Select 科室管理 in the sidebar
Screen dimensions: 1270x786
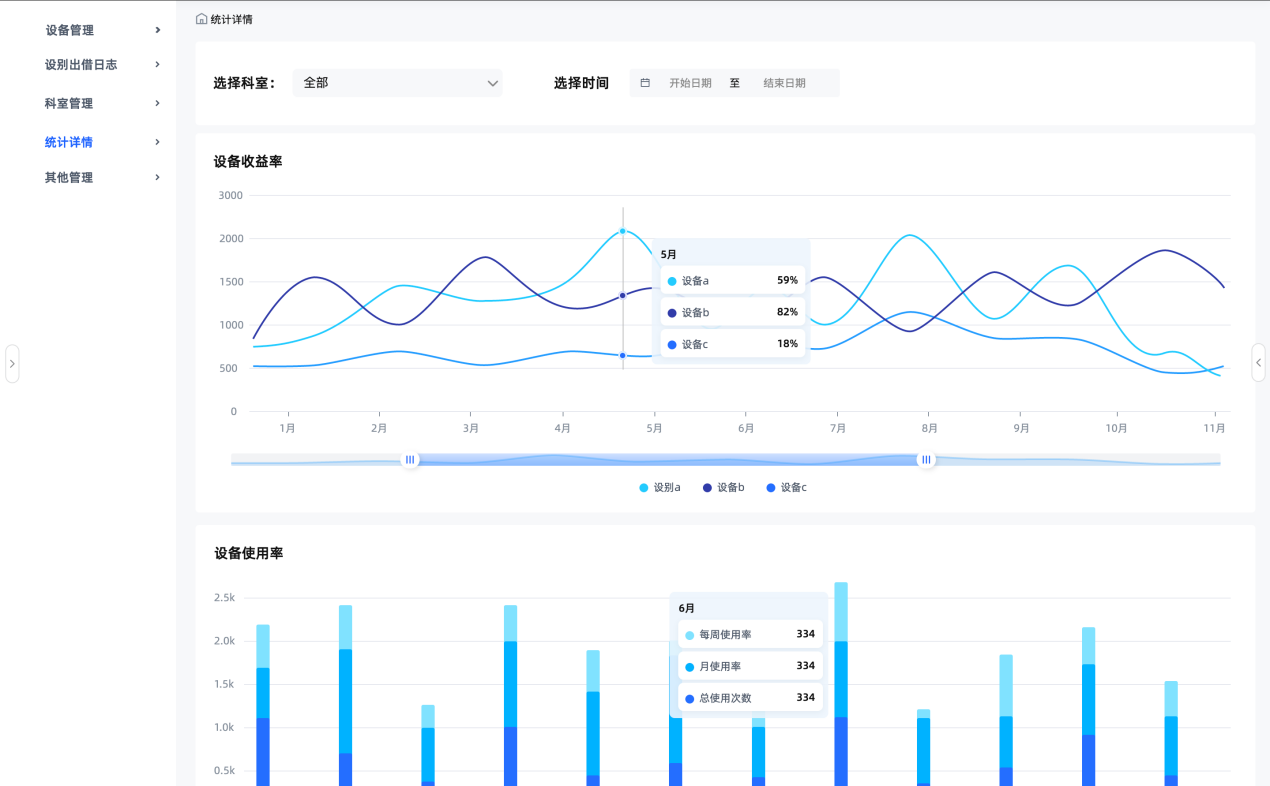69,103
